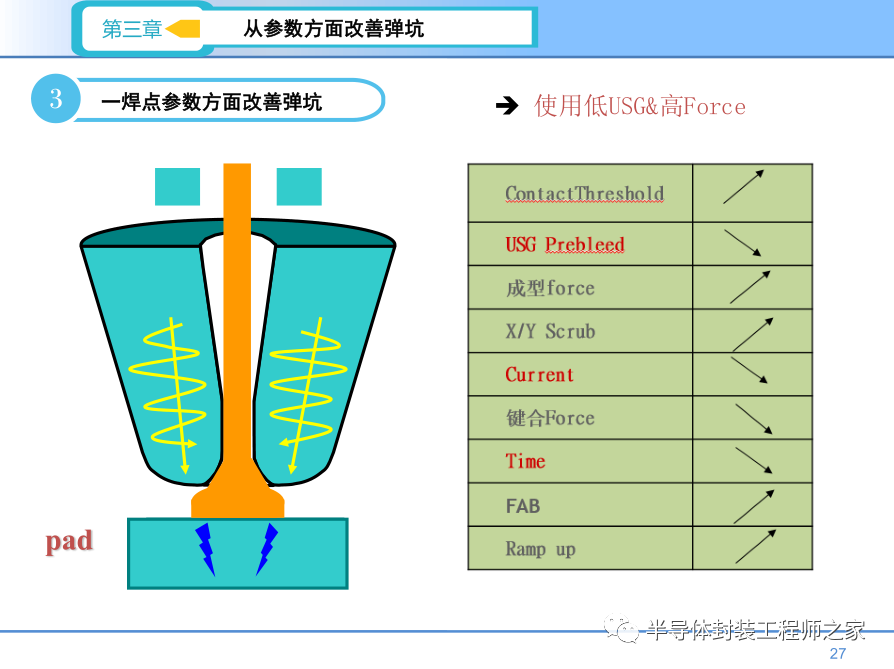Select the 第三章 chapter label

click(132, 29)
